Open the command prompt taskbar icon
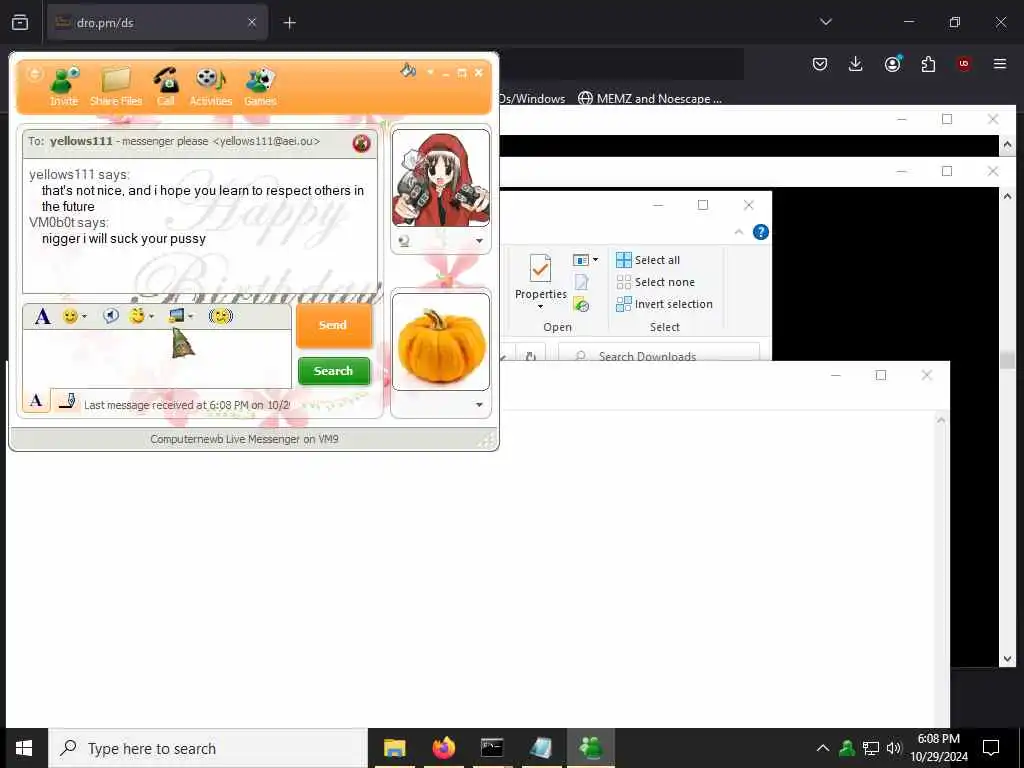This screenshot has width=1024, height=768. point(492,748)
